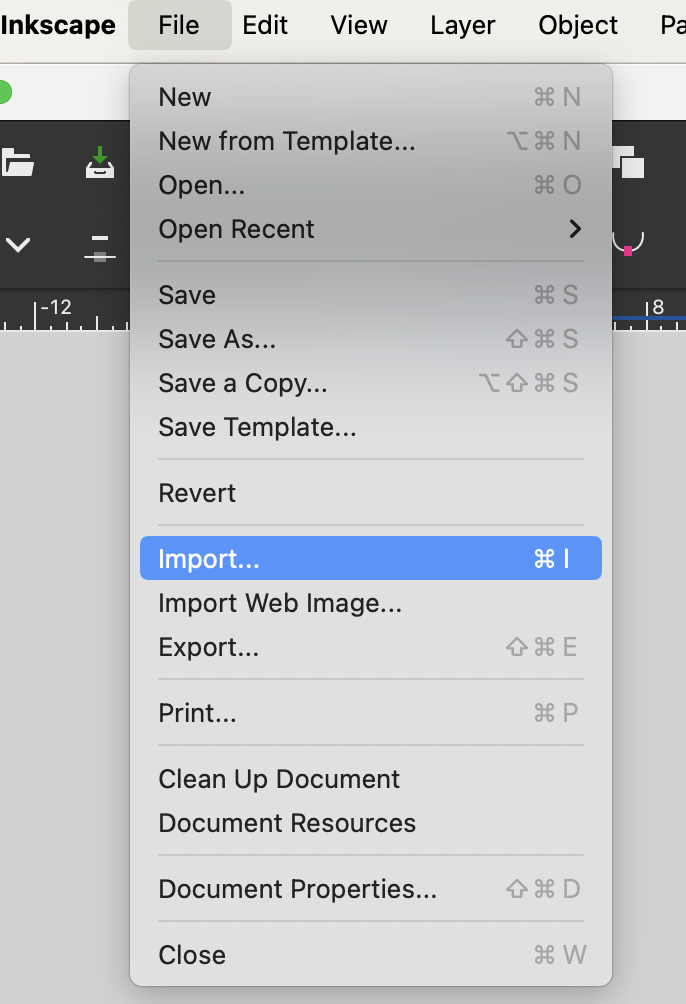Expand the chevron dropdown in the toolbar
The image size is (686, 1004).
[x=18, y=244]
